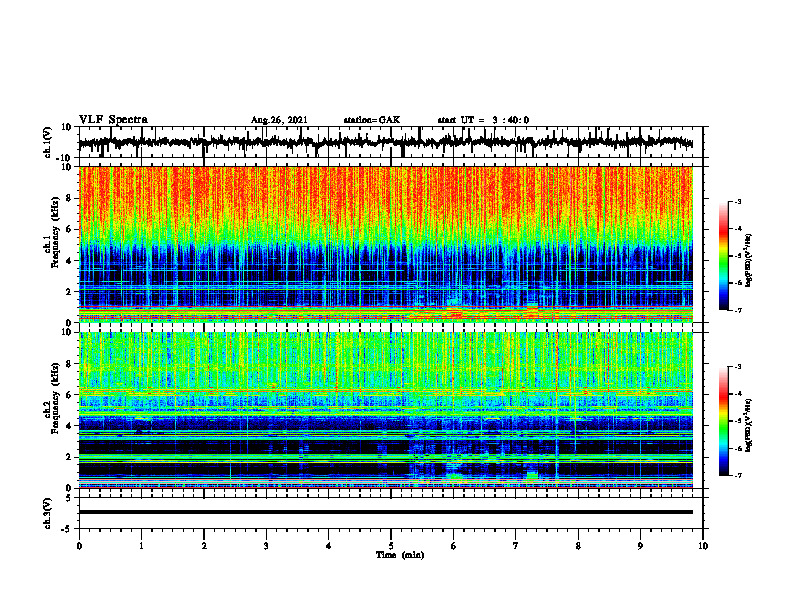Click time-axis tick label "6" at bottom
The height and width of the screenshot is (612, 792).
click(454, 546)
